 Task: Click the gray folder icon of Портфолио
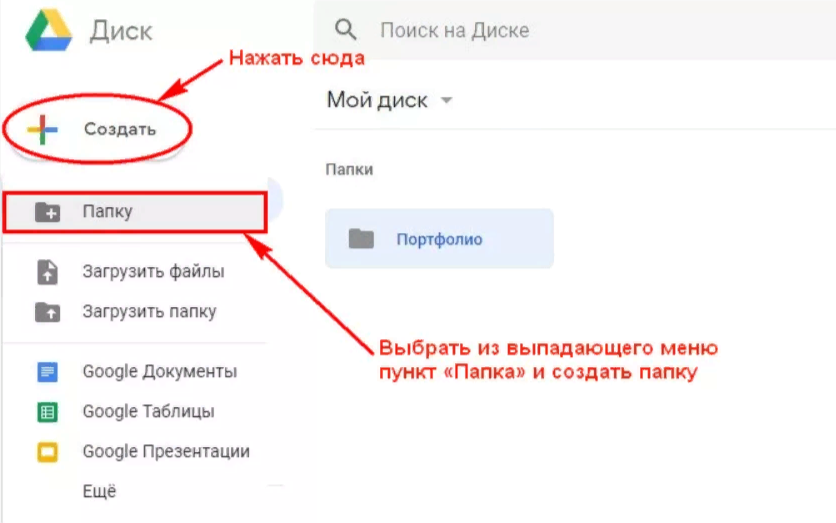pyautogui.click(x=361, y=238)
